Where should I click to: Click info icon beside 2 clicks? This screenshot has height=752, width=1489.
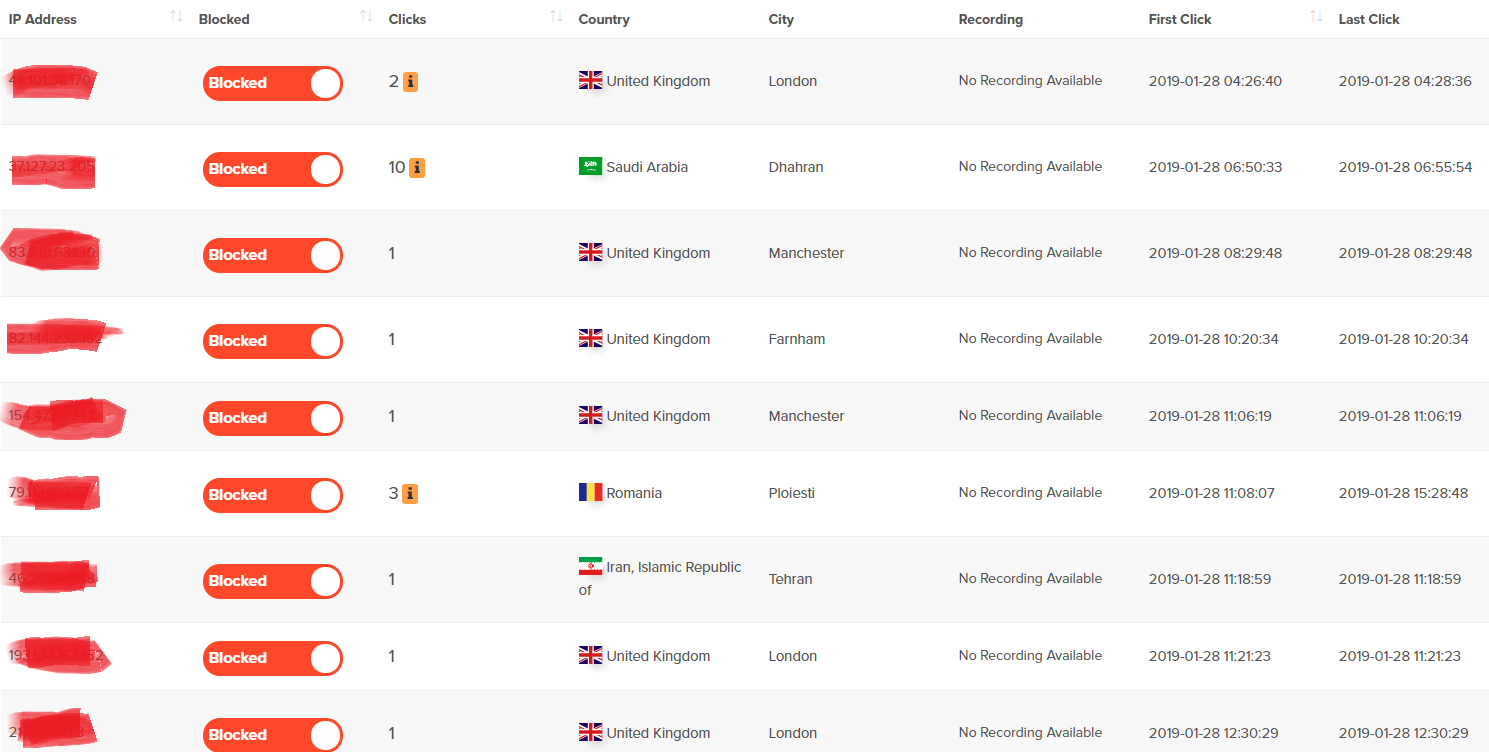click(x=410, y=82)
